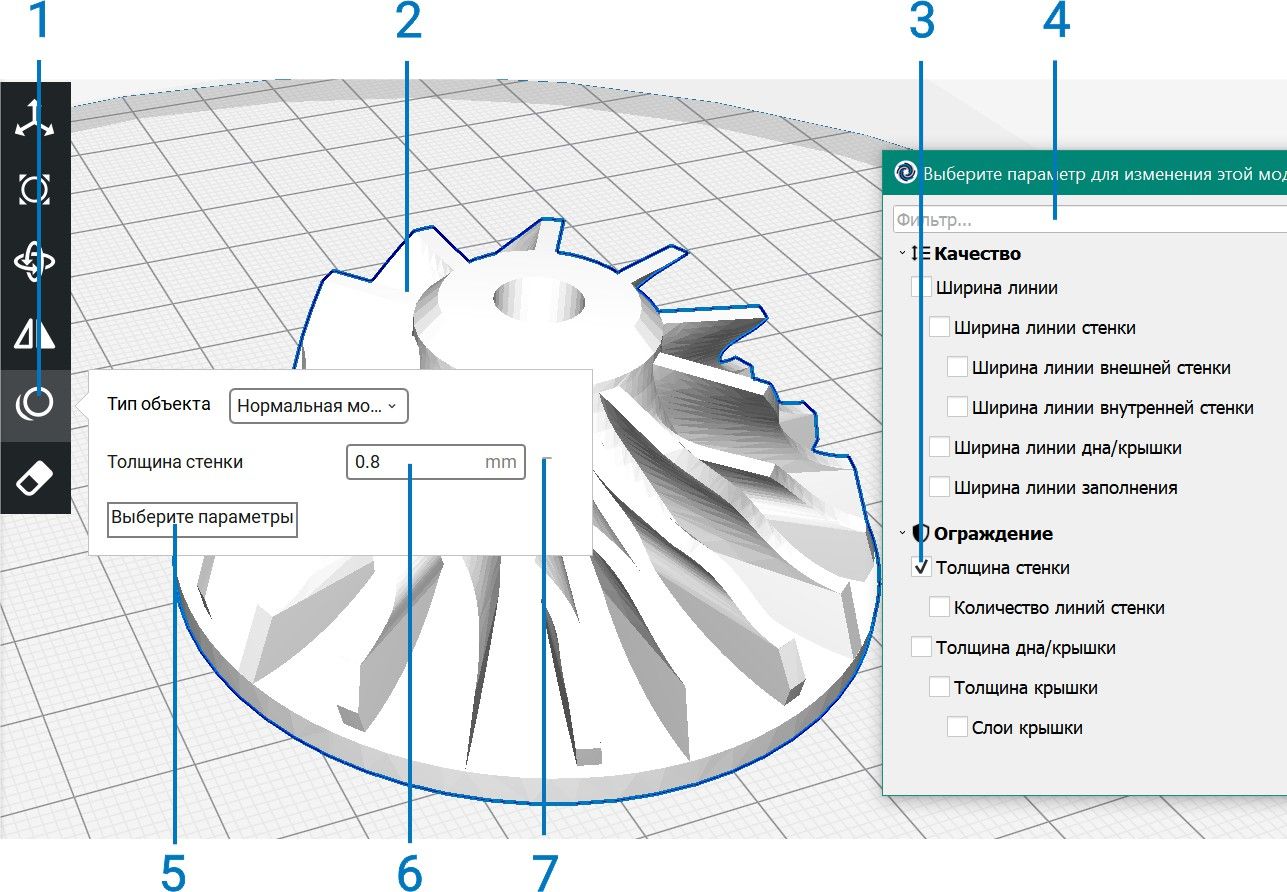Uncheck the Толщина стенки checkbox
The height and width of the screenshot is (892, 1287).
921,568
